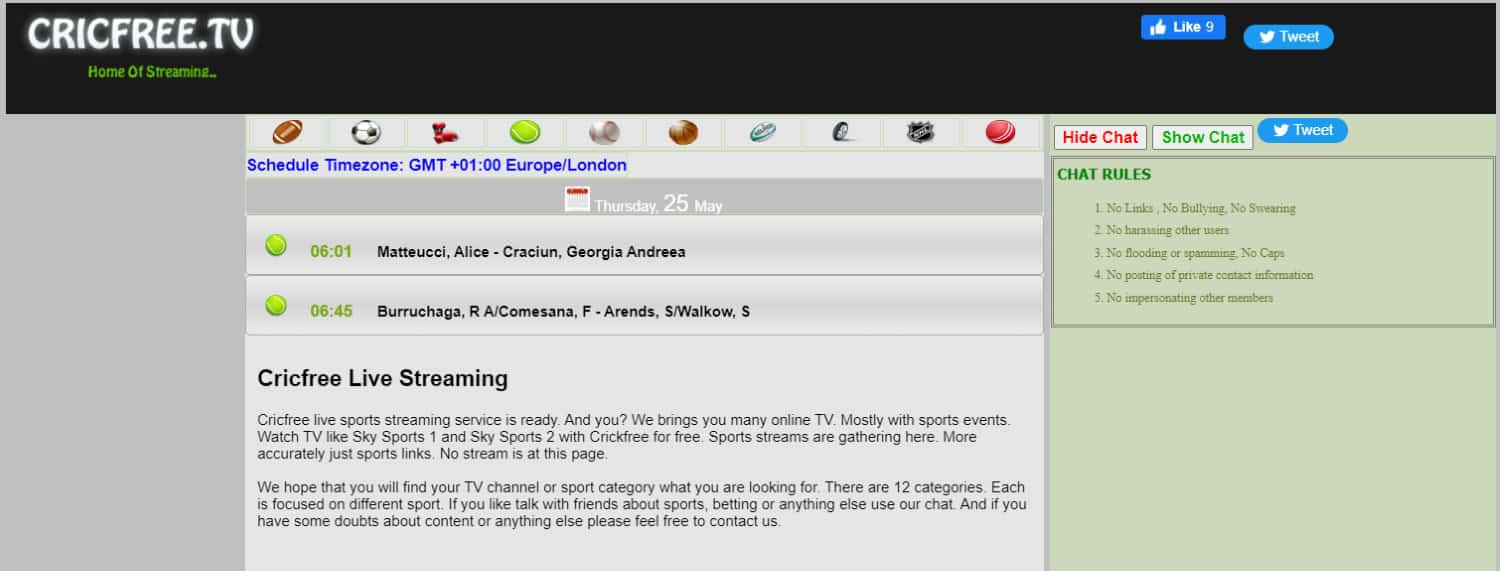The width and height of the screenshot is (1500, 571).
Task: Select the motorsport tire category
Action: [841, 132]
